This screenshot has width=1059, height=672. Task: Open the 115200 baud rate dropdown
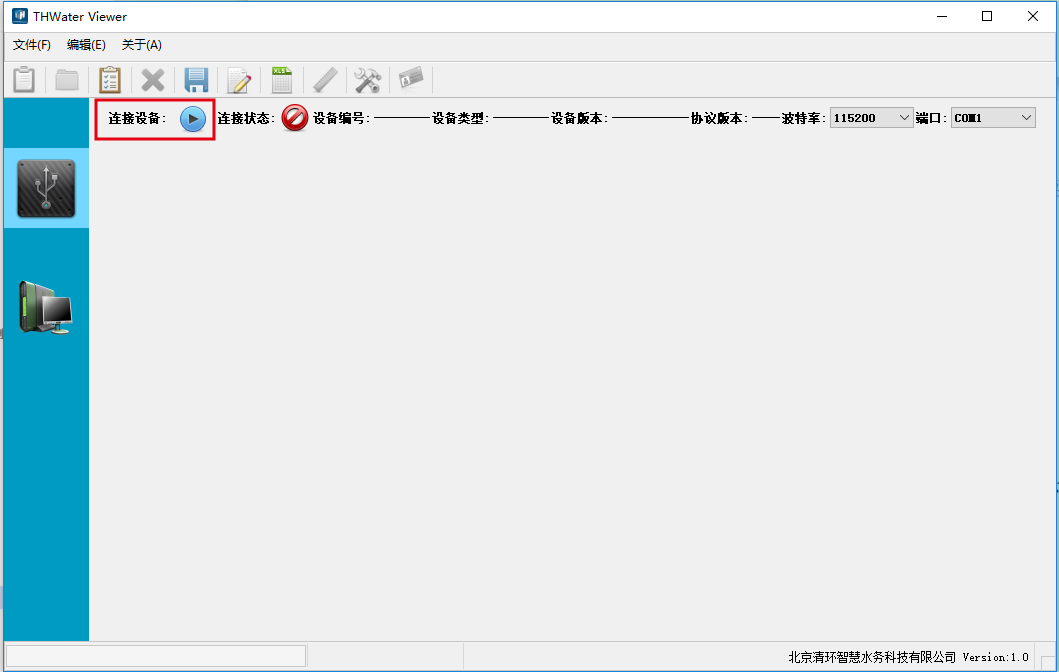pos(871,118)
